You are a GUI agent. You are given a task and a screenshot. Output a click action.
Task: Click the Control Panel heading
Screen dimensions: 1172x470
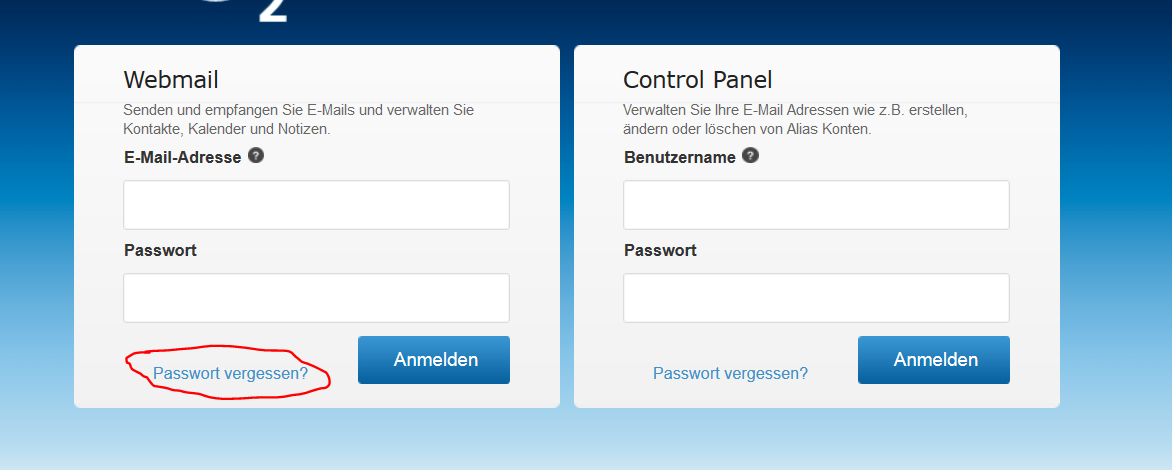click(697, 79)
